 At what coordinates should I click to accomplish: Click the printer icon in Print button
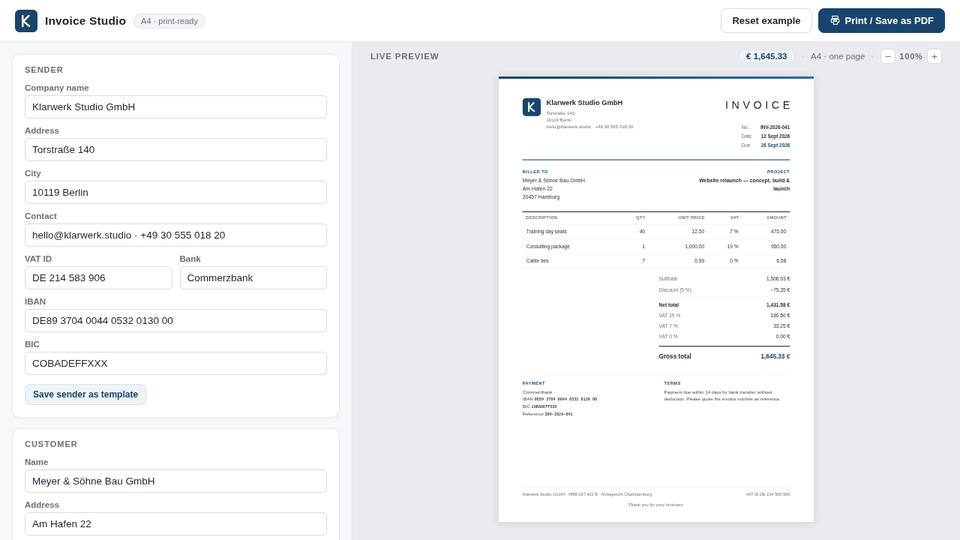tap(834, 20)
